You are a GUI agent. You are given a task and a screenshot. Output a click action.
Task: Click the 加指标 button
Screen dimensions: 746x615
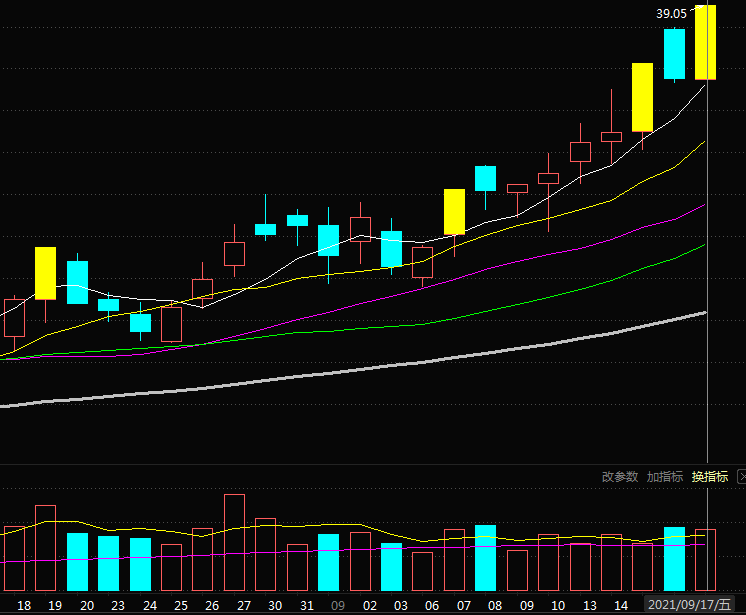[665, 477]
